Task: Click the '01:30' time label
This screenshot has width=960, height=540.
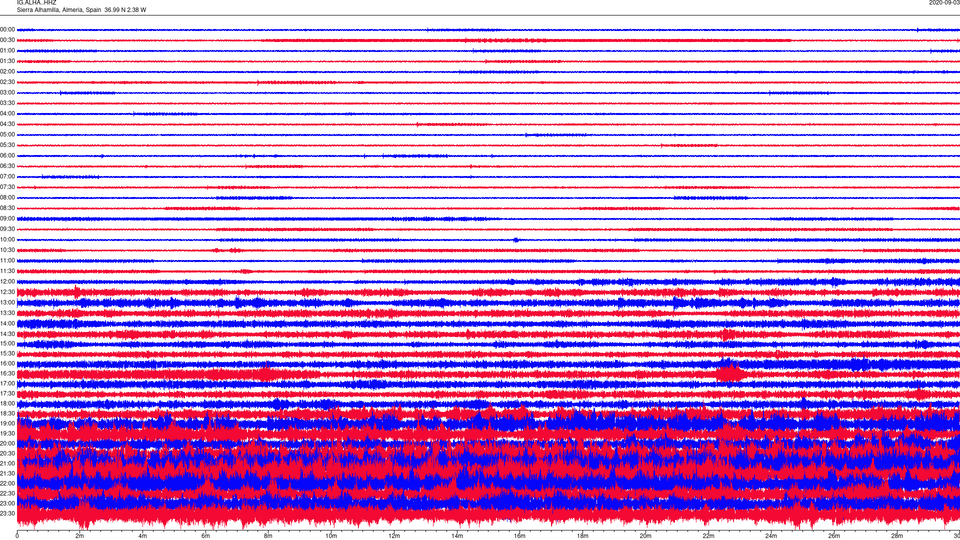Action: pyautogui.click(x=7, y=61)
